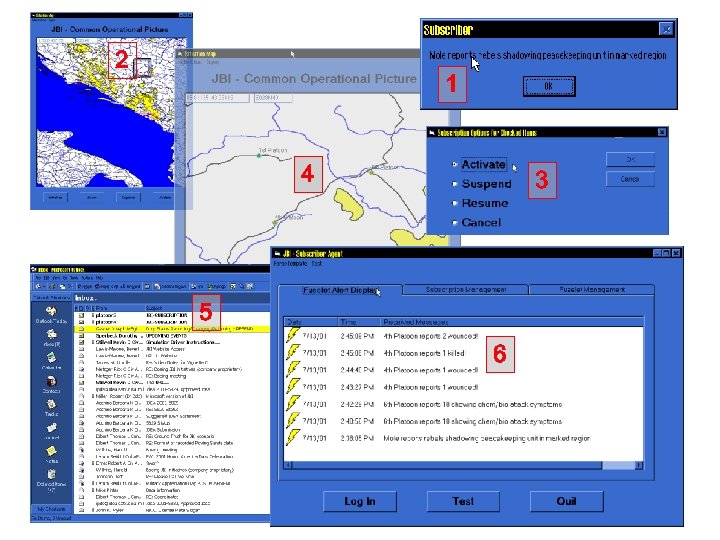Click the Received Messages column header
The width and height of the screenshot is (720, 540).
512,322
